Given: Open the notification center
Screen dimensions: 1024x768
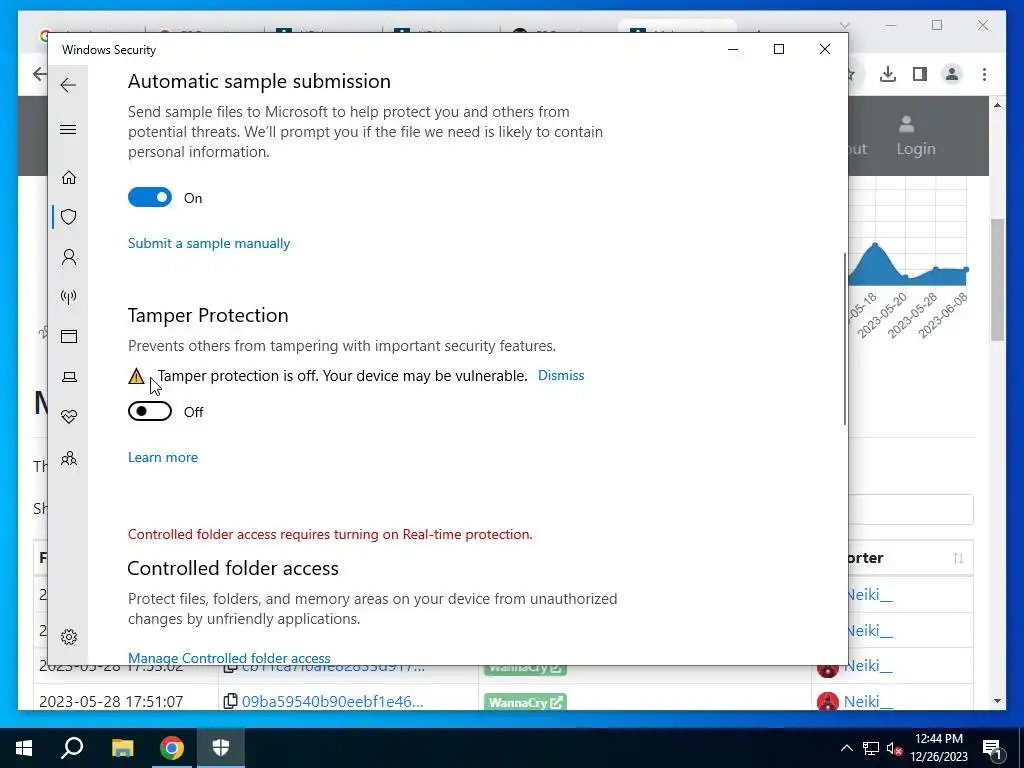Looking at the screenshot, I should point(992,748).
